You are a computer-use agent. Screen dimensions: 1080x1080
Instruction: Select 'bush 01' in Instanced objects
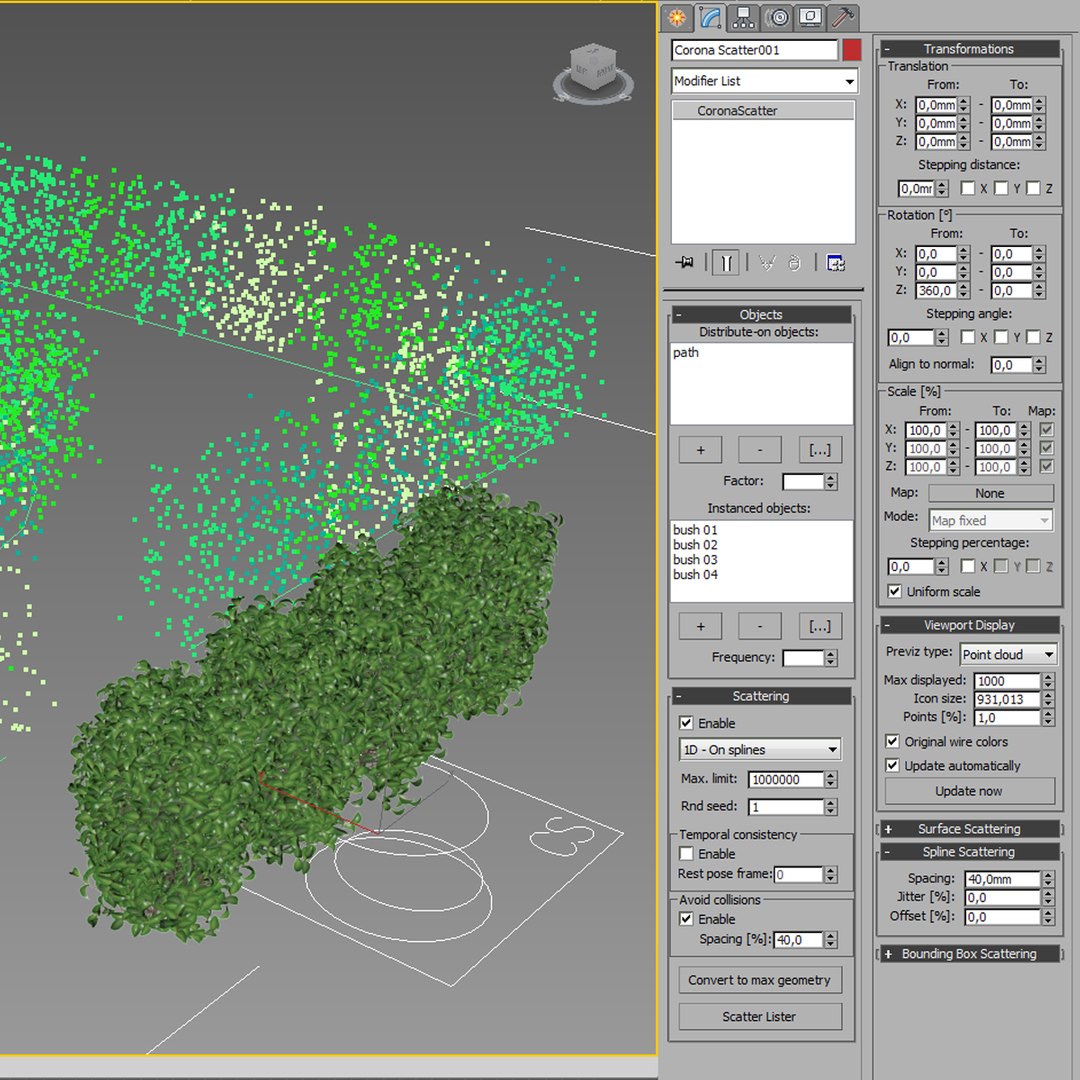click(695, 530)
